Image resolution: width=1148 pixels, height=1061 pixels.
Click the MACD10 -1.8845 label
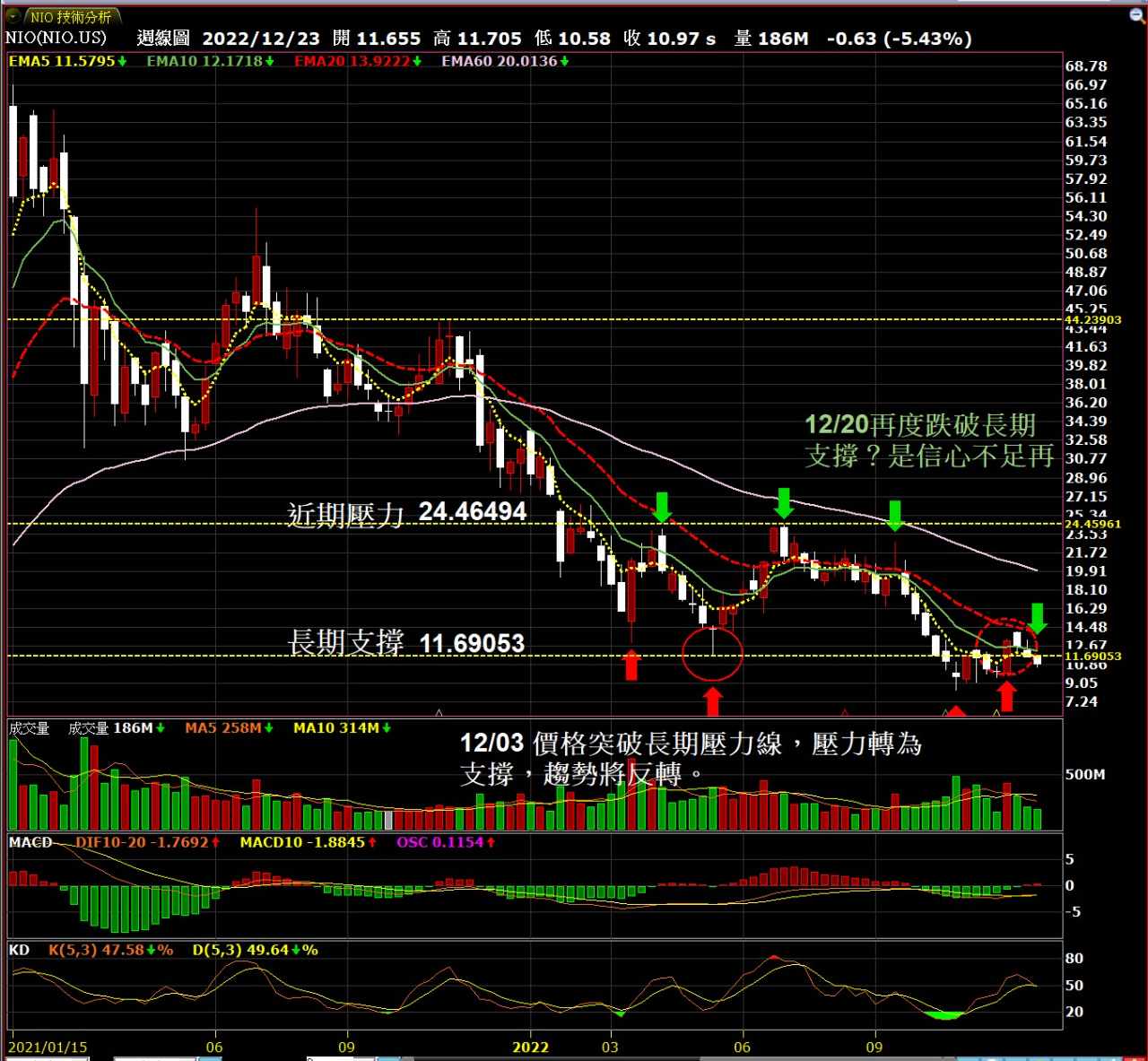pyautogui.click(x=309, y=842)
